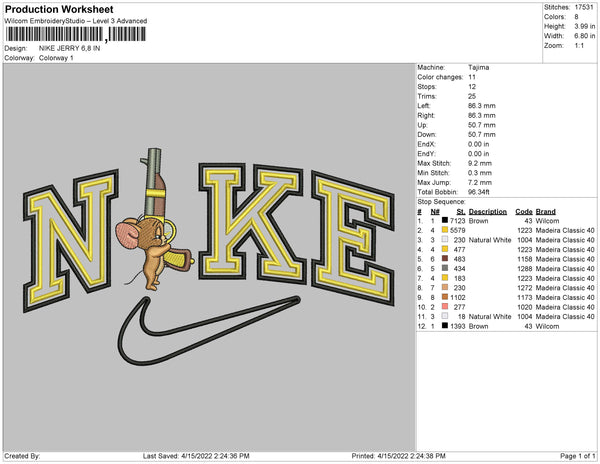Select the Width value 6.80 in
The image size is (600, 464).
(584, 36)
